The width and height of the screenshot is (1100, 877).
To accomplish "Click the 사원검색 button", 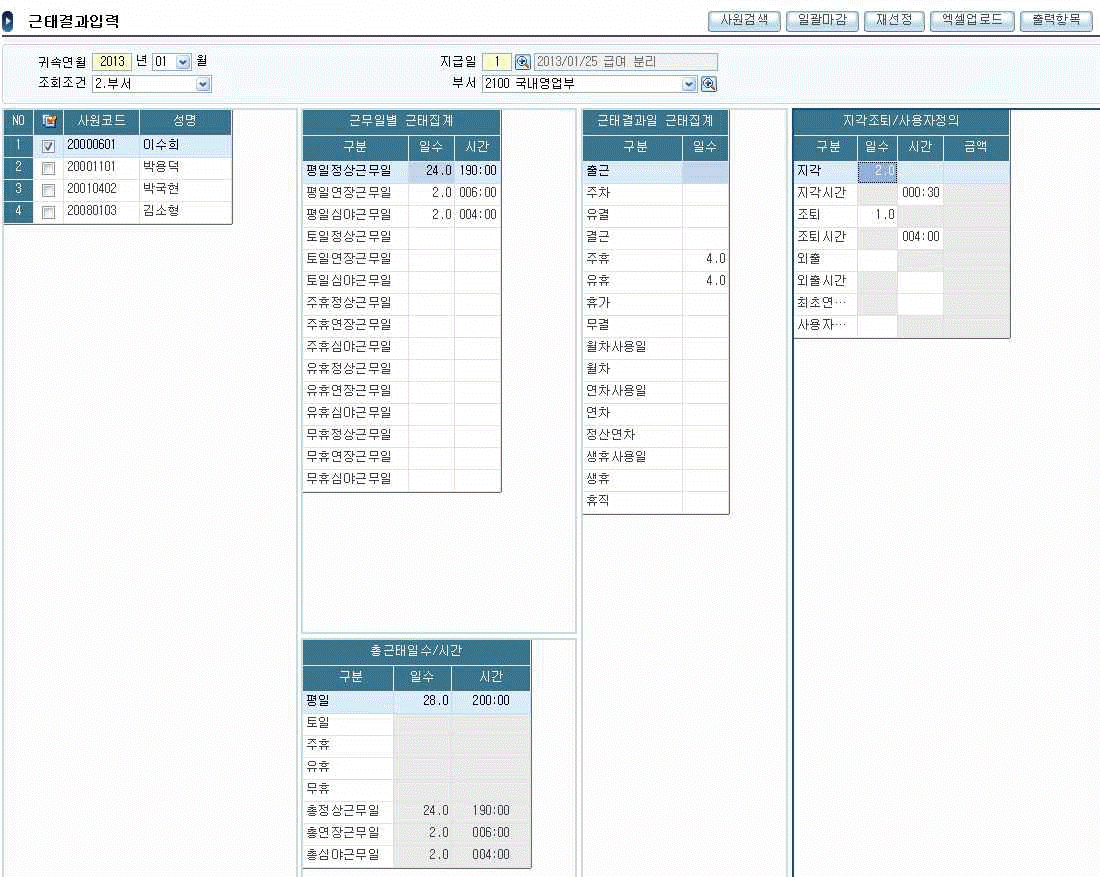I will (x=743, y=21).
